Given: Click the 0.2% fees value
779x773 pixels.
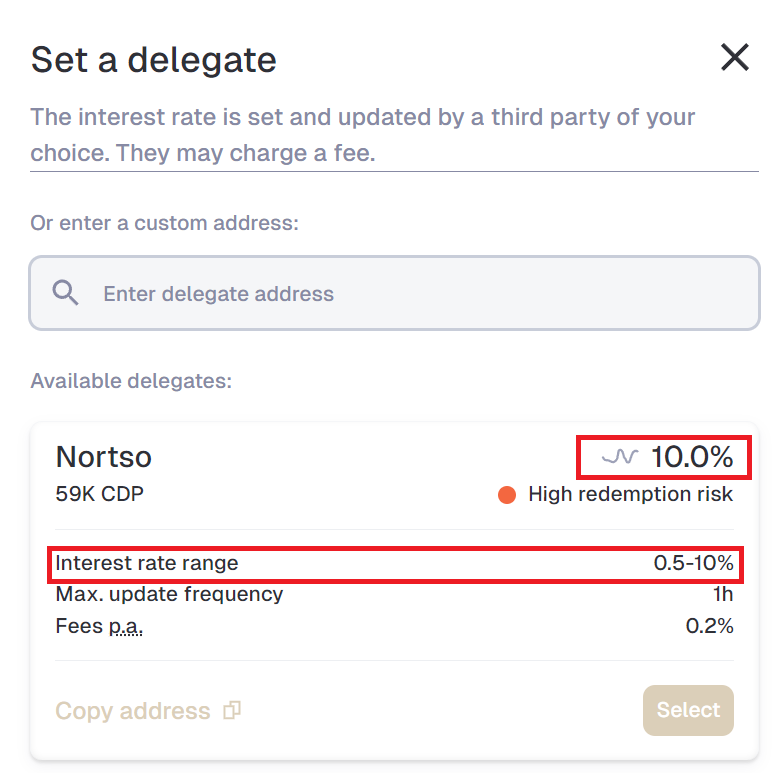Looking at the screenshot, I should [x=709, y=626].
